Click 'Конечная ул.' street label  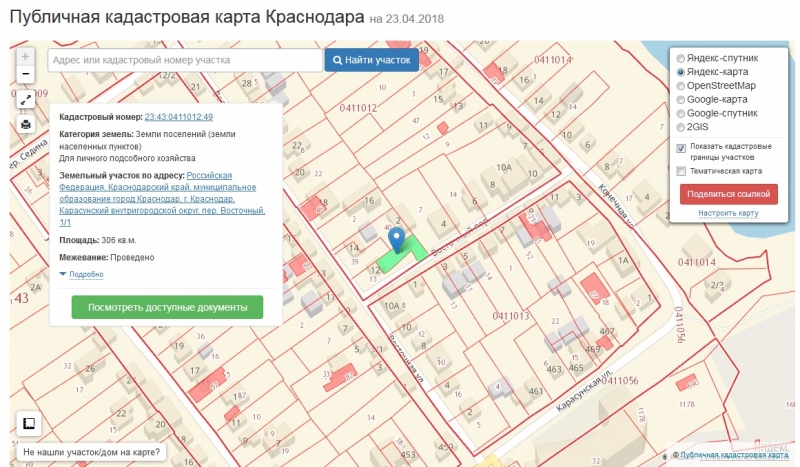(x=616, y=207)
